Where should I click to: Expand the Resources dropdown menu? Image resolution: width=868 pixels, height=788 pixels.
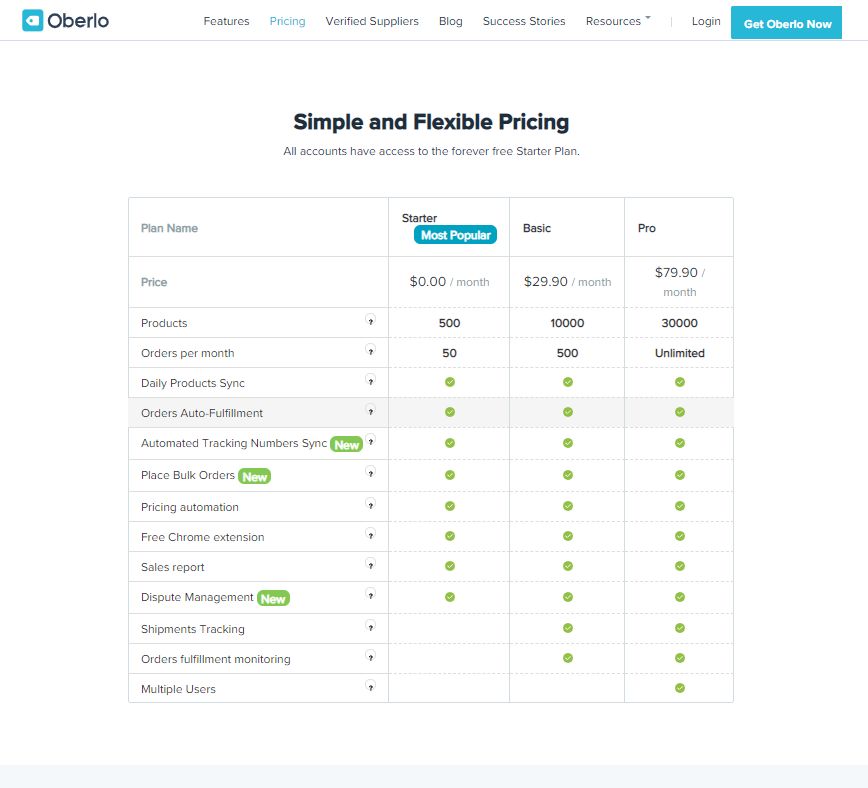click(x=618, y=21)
